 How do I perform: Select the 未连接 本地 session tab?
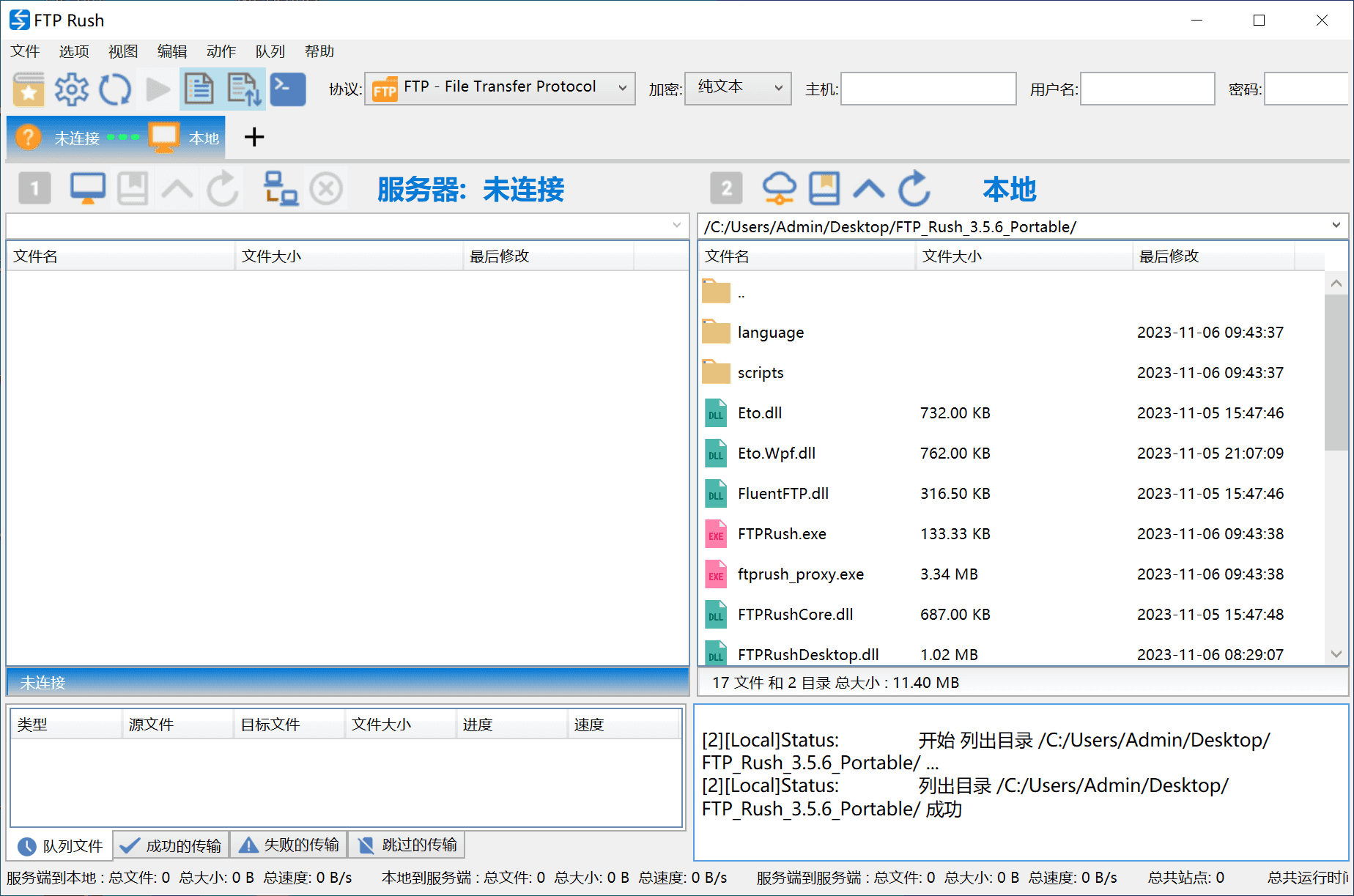116,138
